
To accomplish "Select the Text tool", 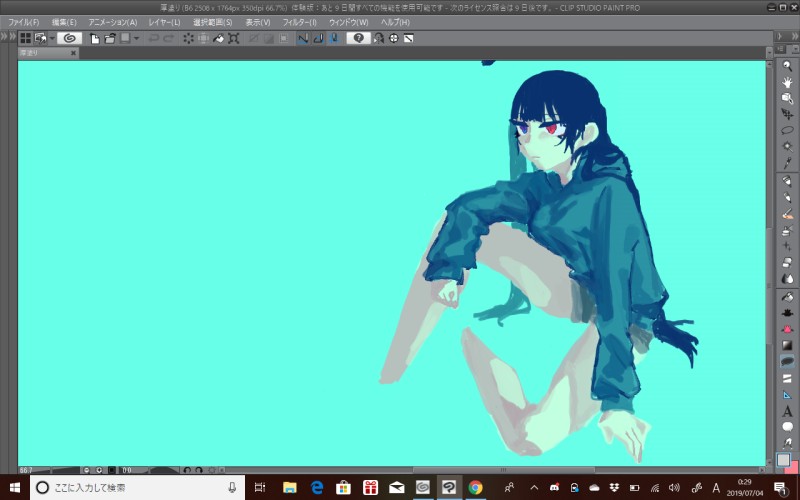I will [x=787, y=411].
